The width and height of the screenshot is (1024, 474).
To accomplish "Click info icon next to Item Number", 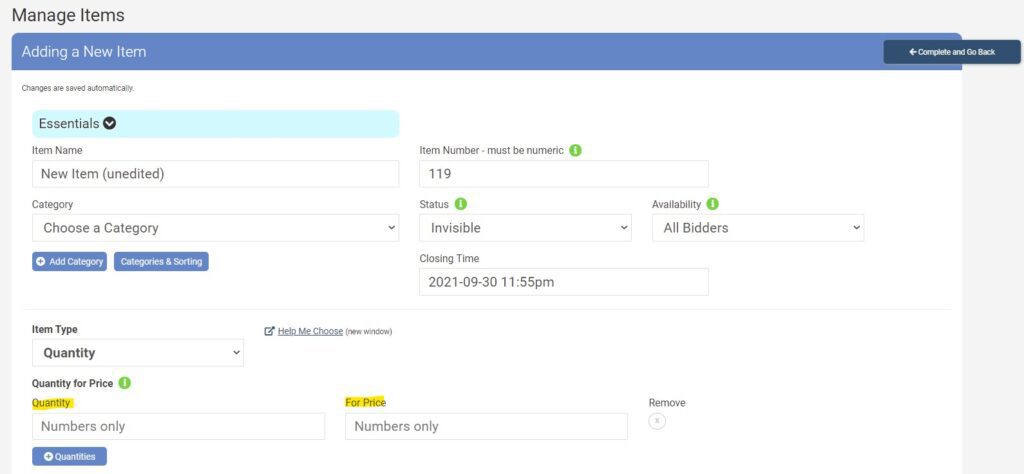I will click(x=576, y=150).
